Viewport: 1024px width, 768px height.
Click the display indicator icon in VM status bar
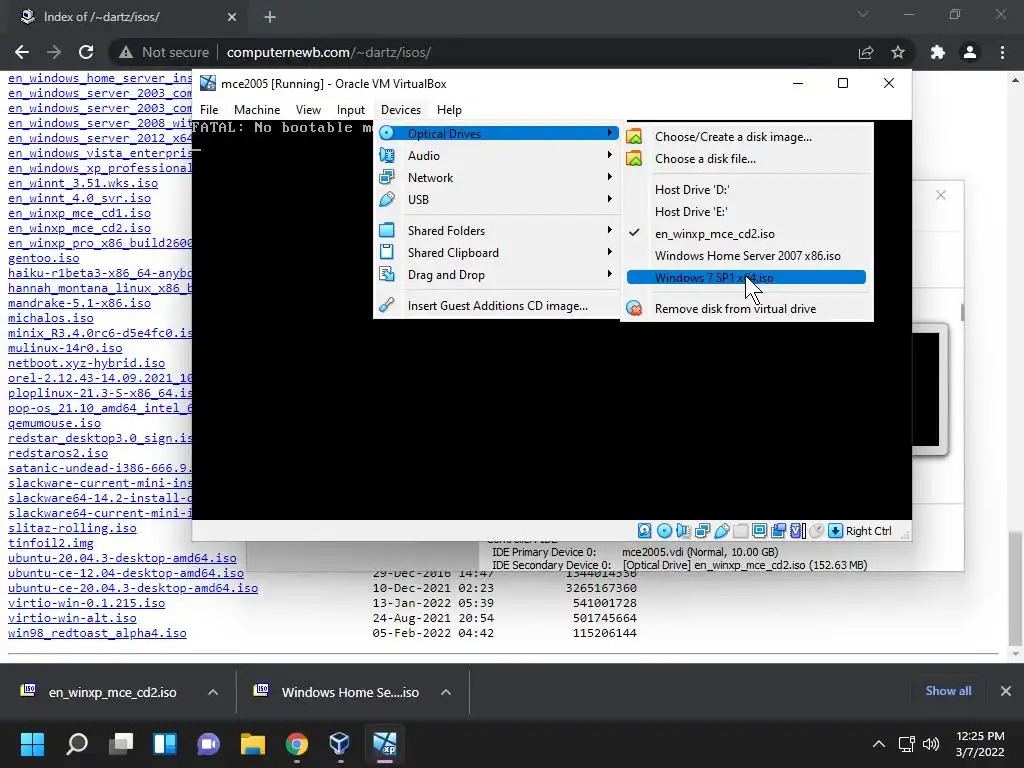point(760,531)
